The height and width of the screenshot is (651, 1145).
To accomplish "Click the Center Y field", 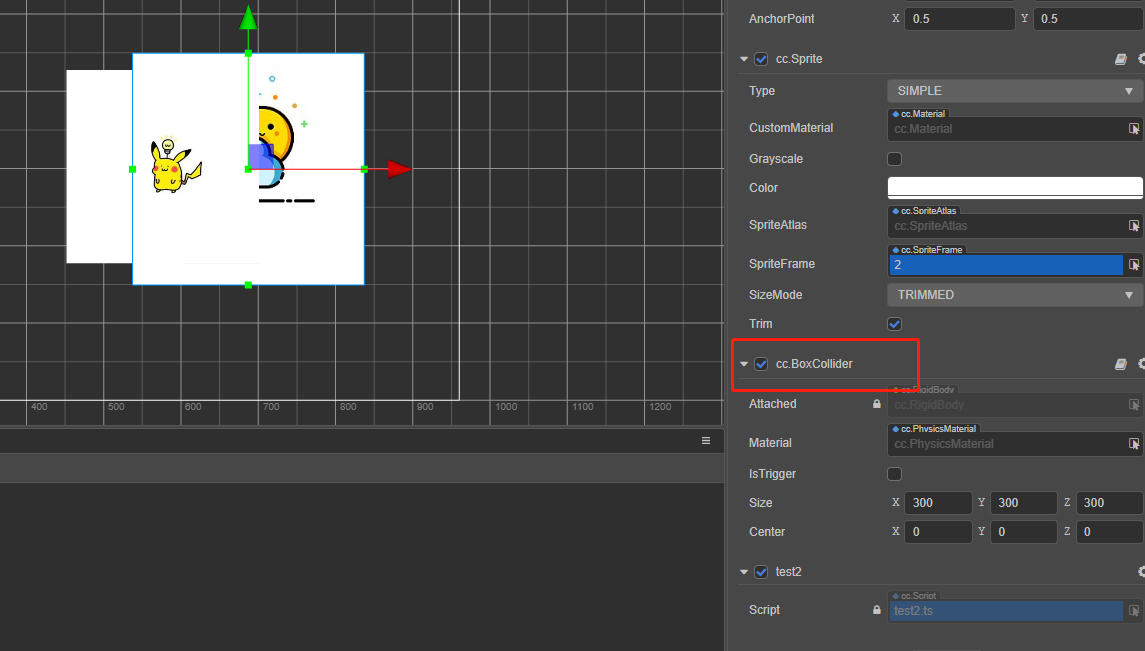I will coord(1024,532).
